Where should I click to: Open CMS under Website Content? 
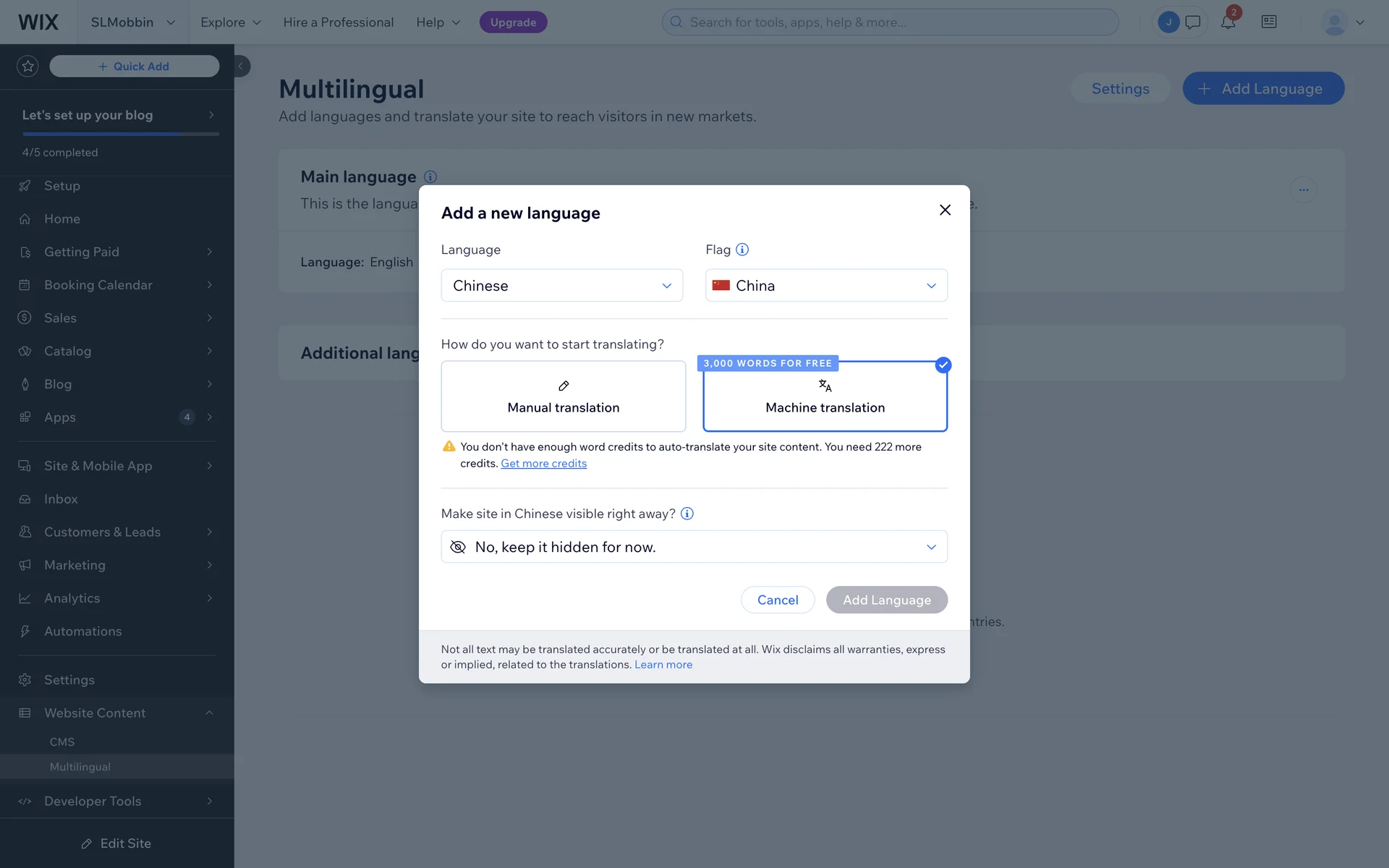62,742
